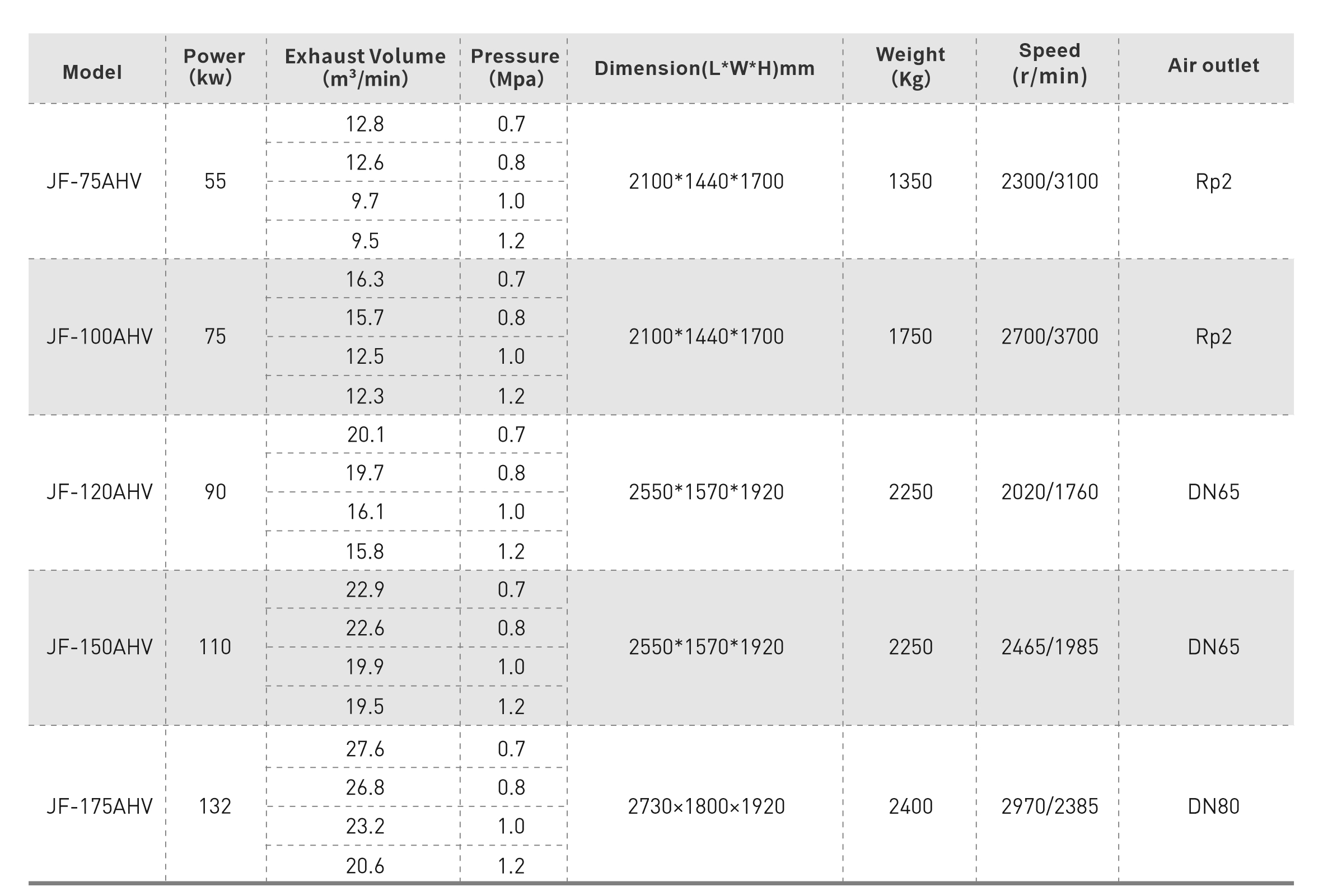Click the 2730×1800×1920 dimension cell

click(x=707, y=806)
